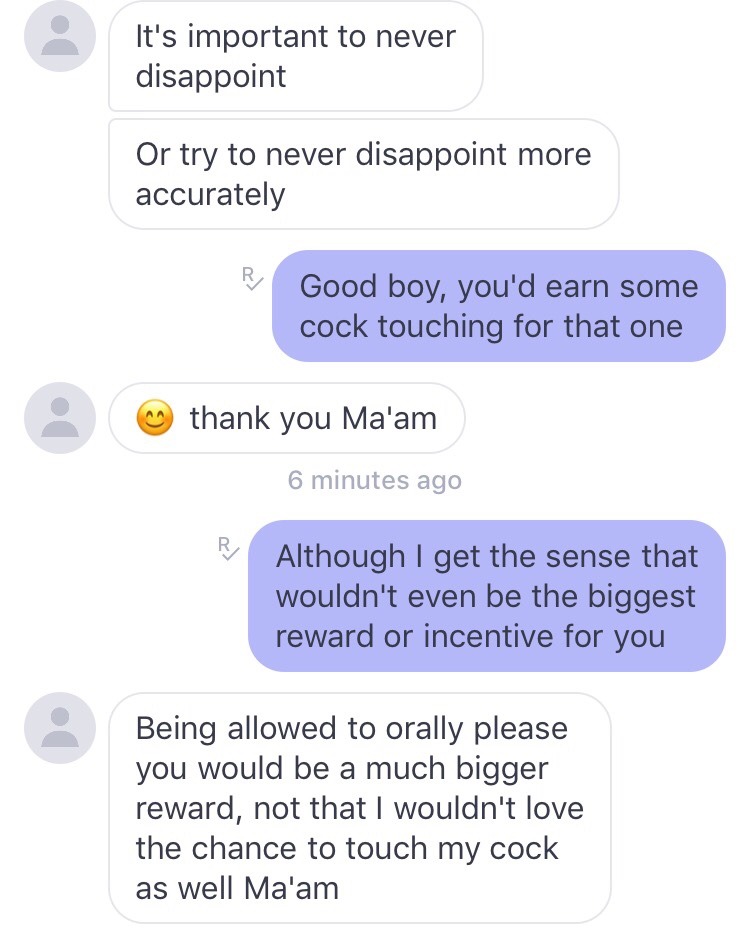Click the read receipt beside the "Good boy" message
The height and width of the screenshot is (930, 750).
(x=252, y=279)
